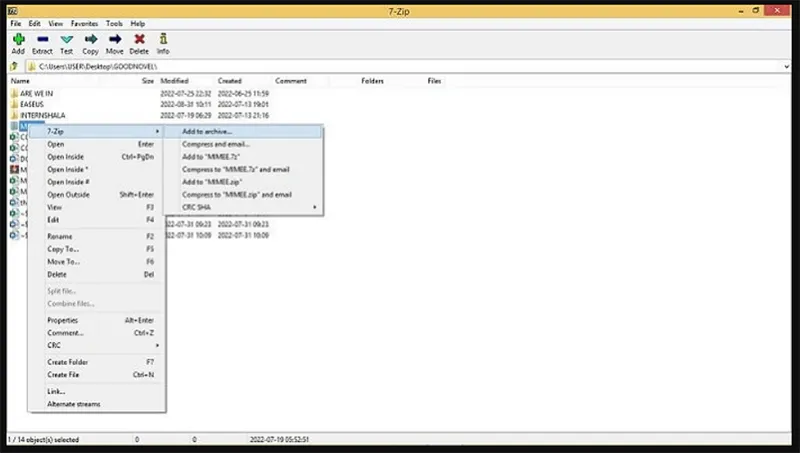The height and width of the screenshot is (453, 800).
Task: Click Link... in context menu
Action: click(x=97, y=392)
